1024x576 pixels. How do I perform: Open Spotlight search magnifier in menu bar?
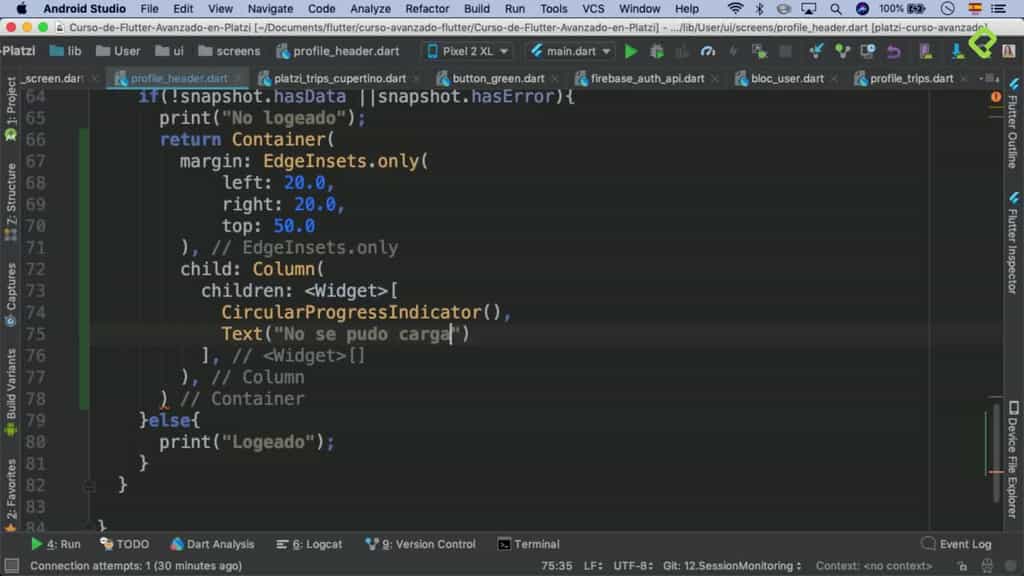coord(835,8)
